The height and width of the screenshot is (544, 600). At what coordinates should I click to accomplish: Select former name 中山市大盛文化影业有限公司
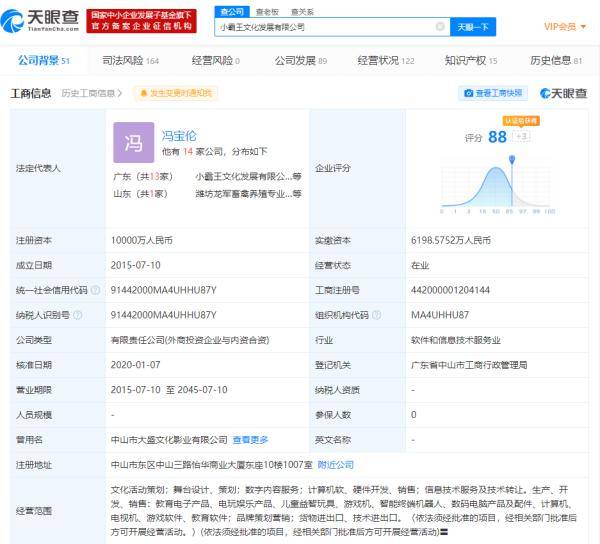[x=169, y=440]
